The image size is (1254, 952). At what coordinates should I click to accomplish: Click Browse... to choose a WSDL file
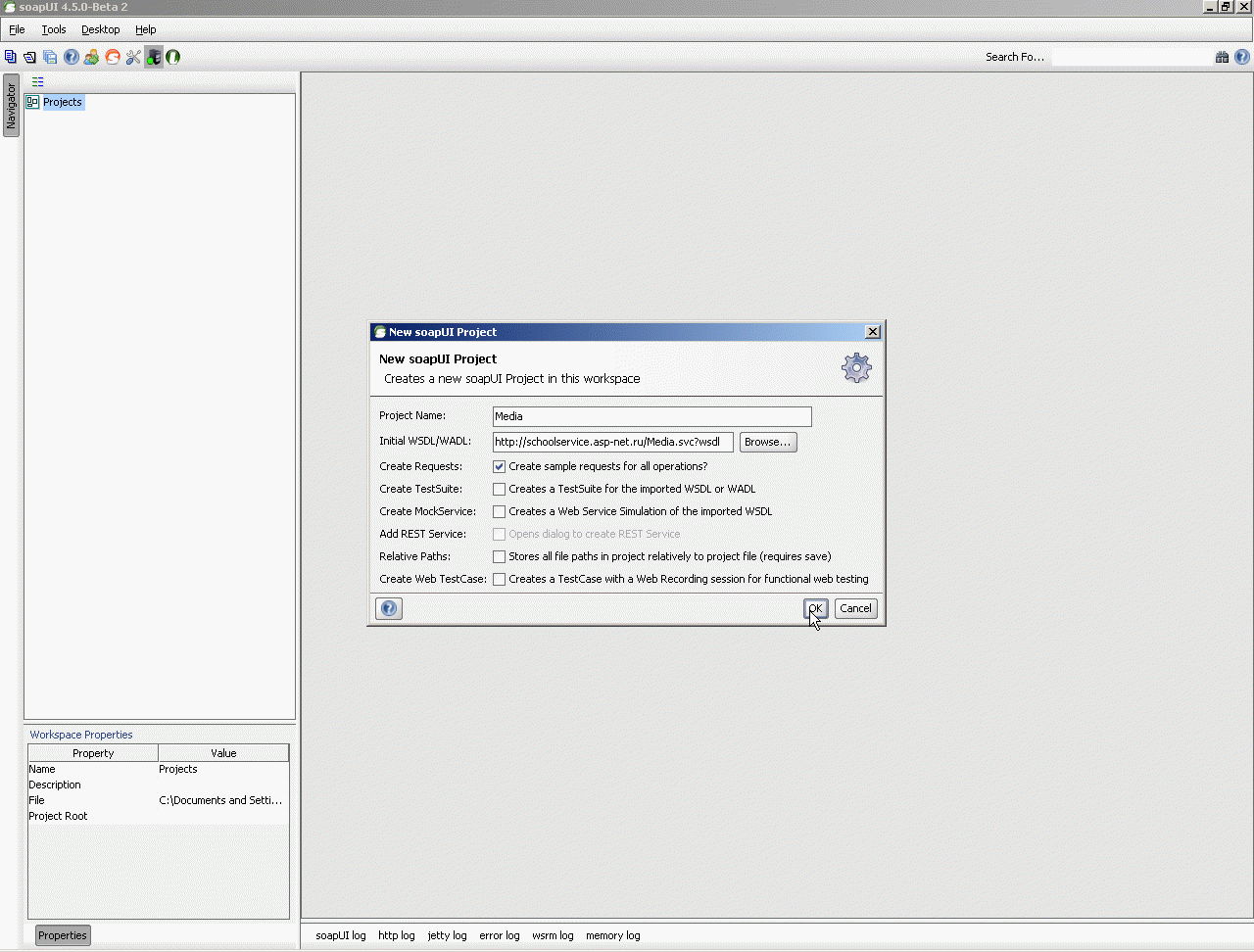[x=768, y=442]
